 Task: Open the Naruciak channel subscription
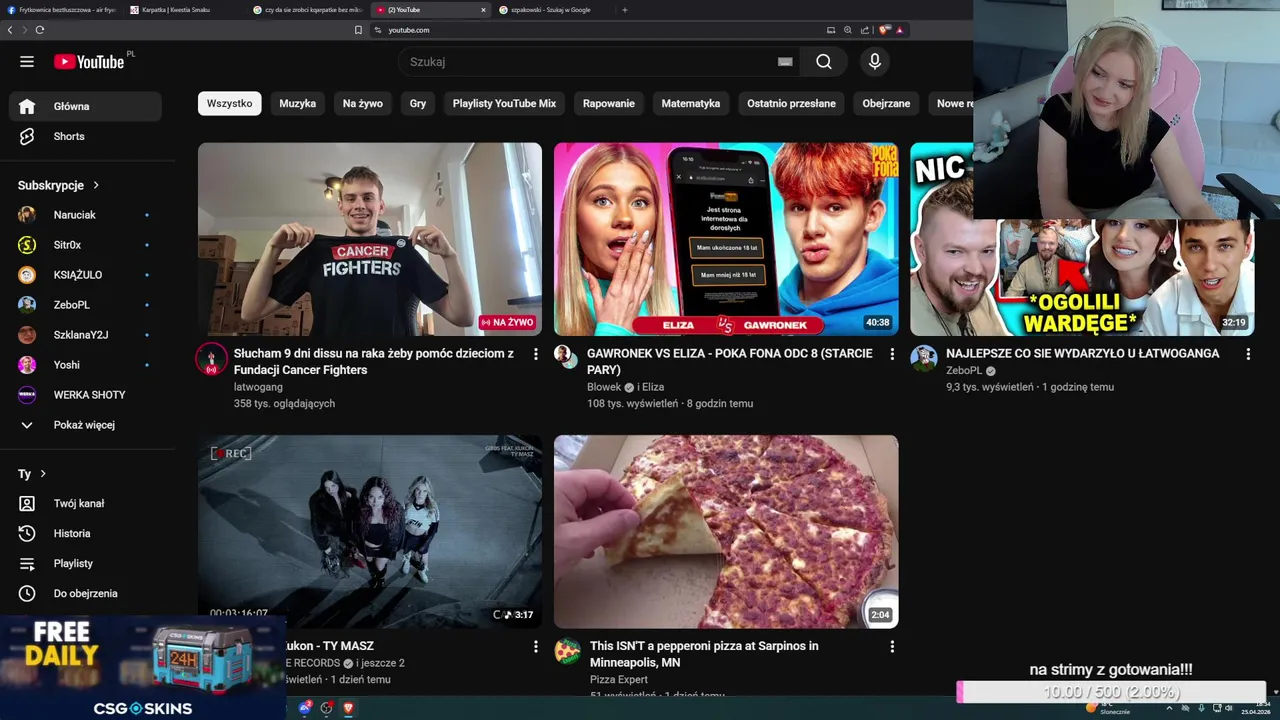85,215
